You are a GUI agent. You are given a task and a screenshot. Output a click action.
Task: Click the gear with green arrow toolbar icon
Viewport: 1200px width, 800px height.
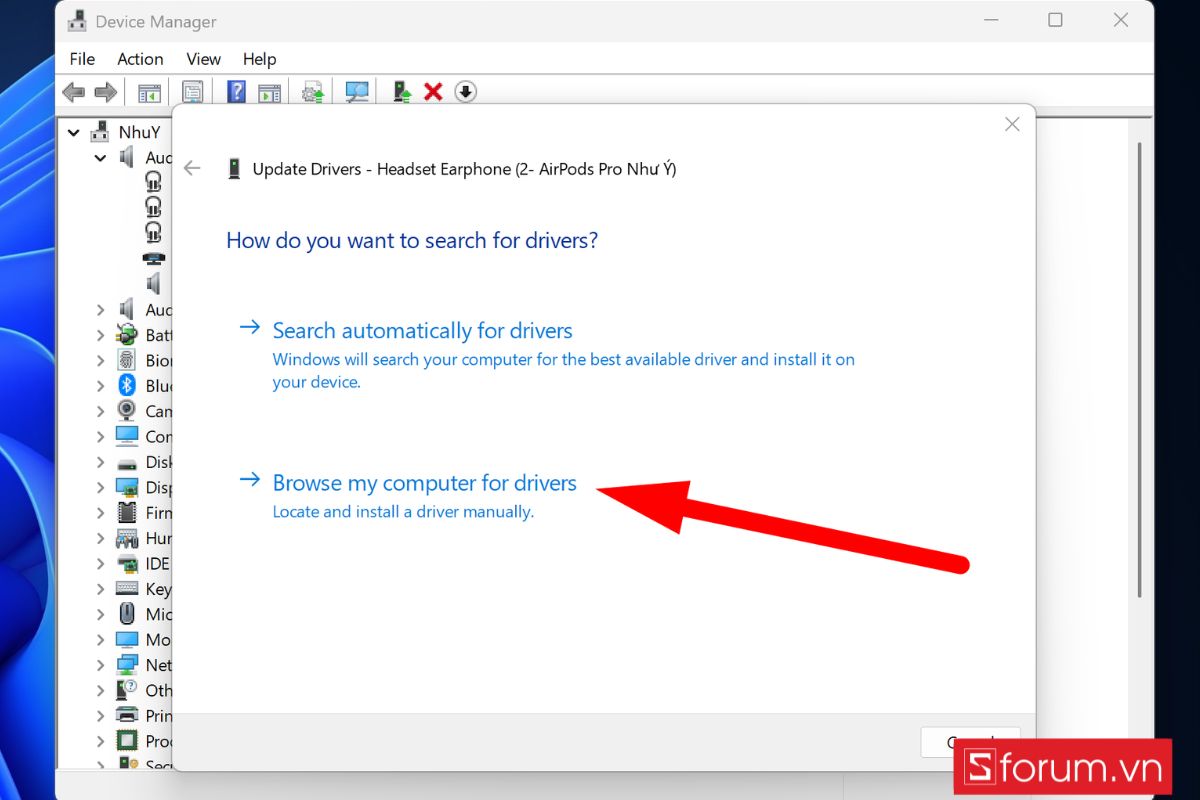(x=313, y=92)
